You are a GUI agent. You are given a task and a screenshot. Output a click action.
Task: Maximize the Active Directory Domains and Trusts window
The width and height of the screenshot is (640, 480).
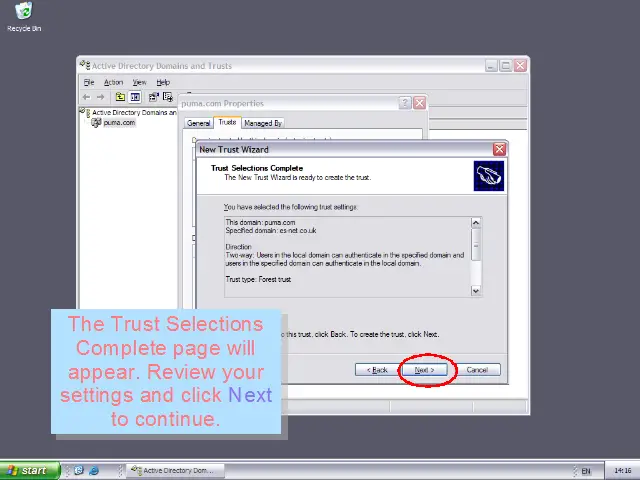tap(506, 65)
